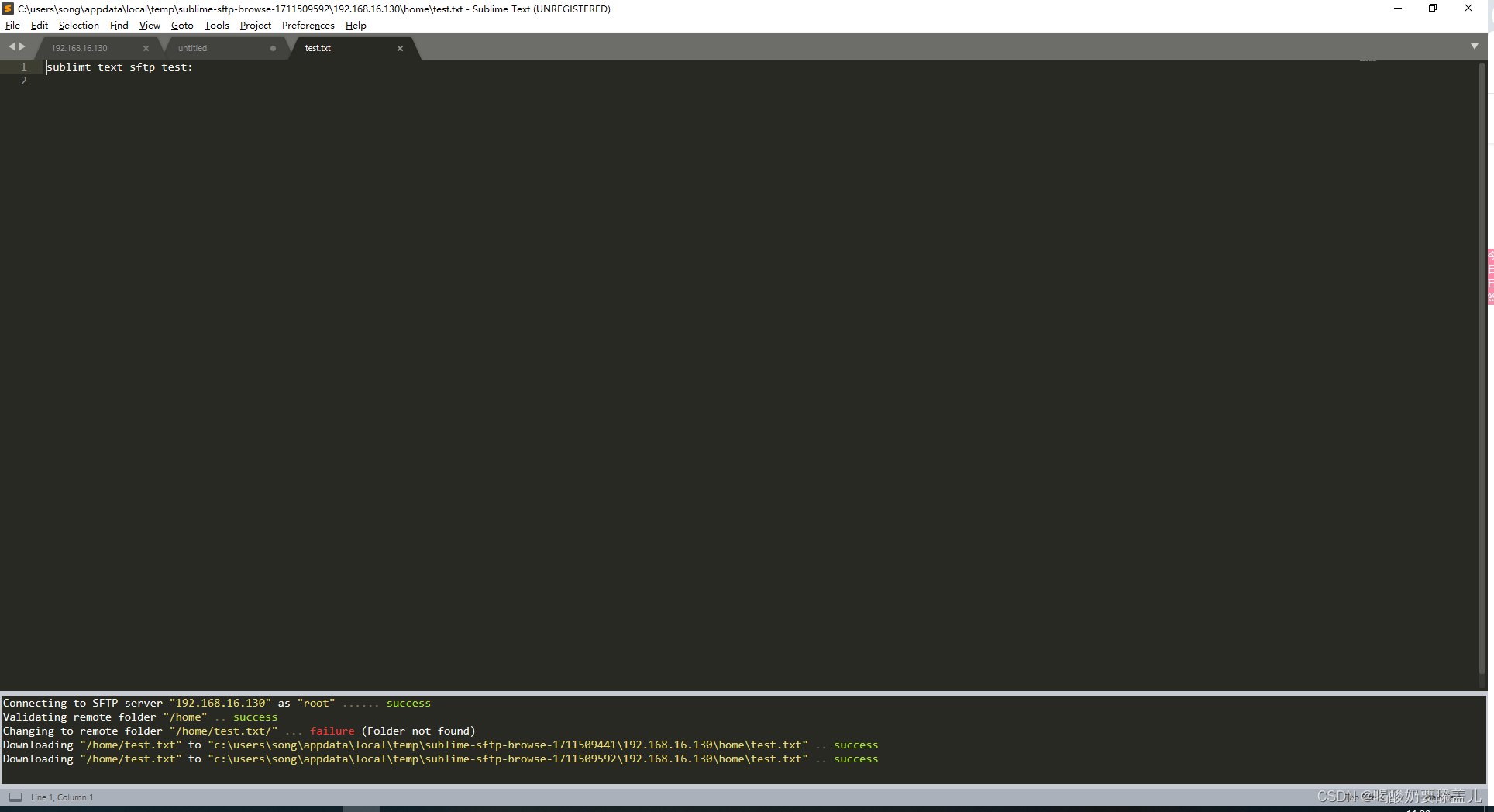Viewport: 1494px width, 812px height.
Task: Open the View menu
Action: pyautogui.click(x=150, y=26)
